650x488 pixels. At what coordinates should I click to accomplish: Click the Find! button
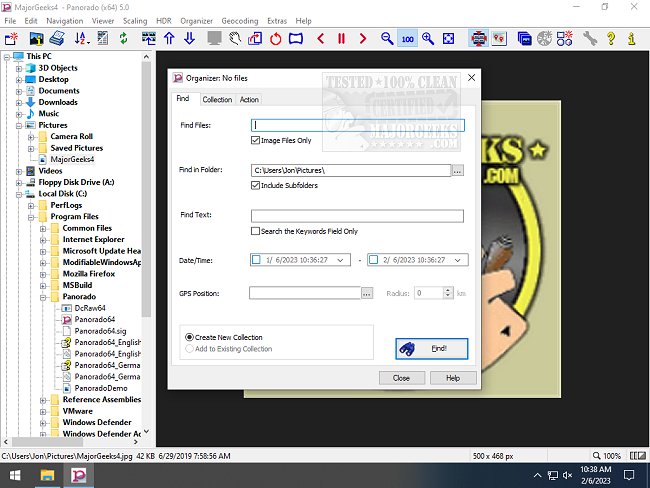pos(432,349)
